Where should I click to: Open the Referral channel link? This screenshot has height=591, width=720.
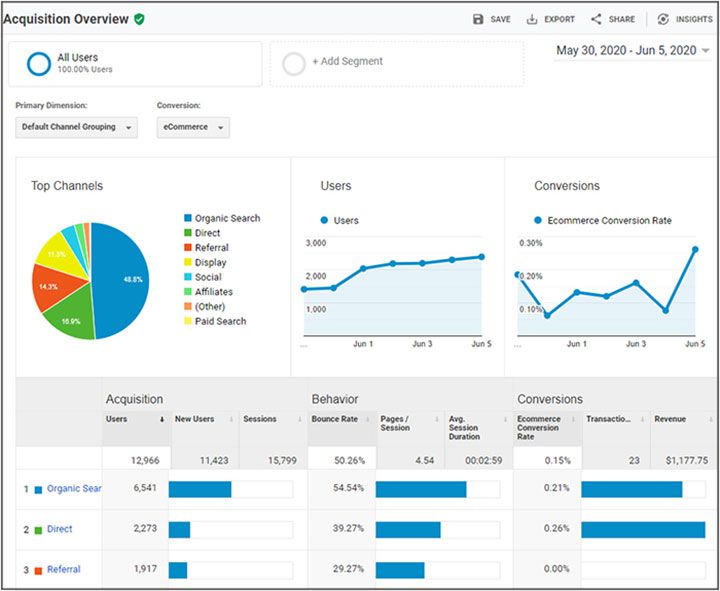64,569
